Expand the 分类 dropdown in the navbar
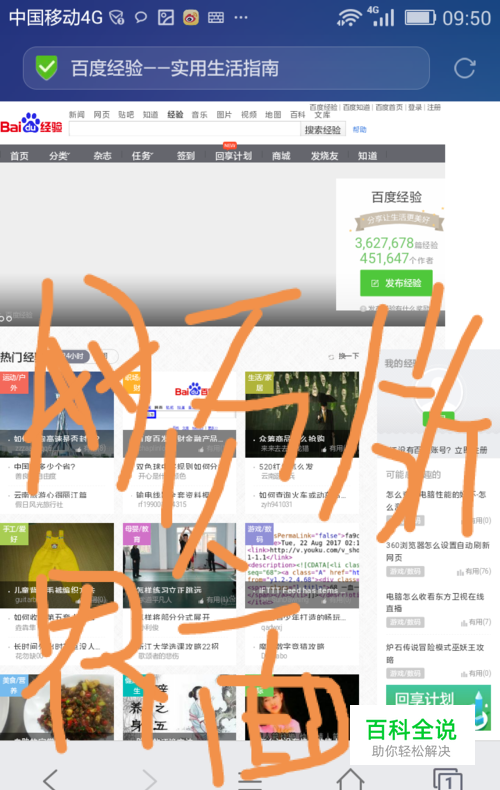500x790 pixels. pyautogui.click(x=59, y=156)
